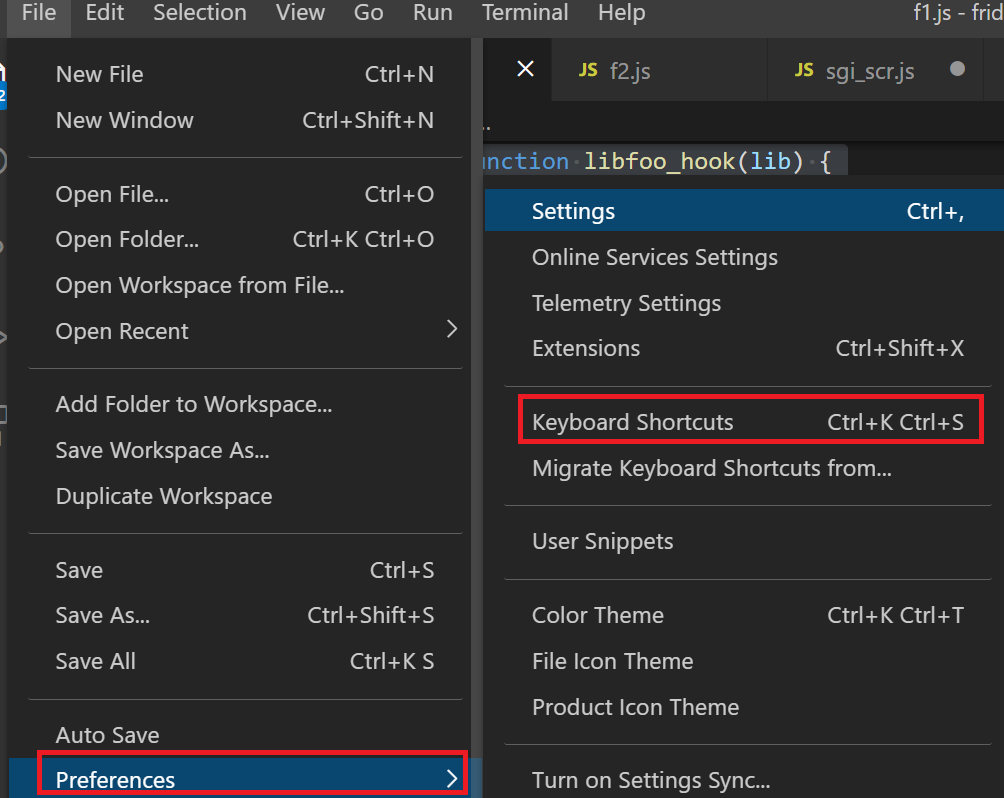1004x798 pixels.
Task: Click the unsaved changes dot on sgi_scr.js
Action: [957, 70]
